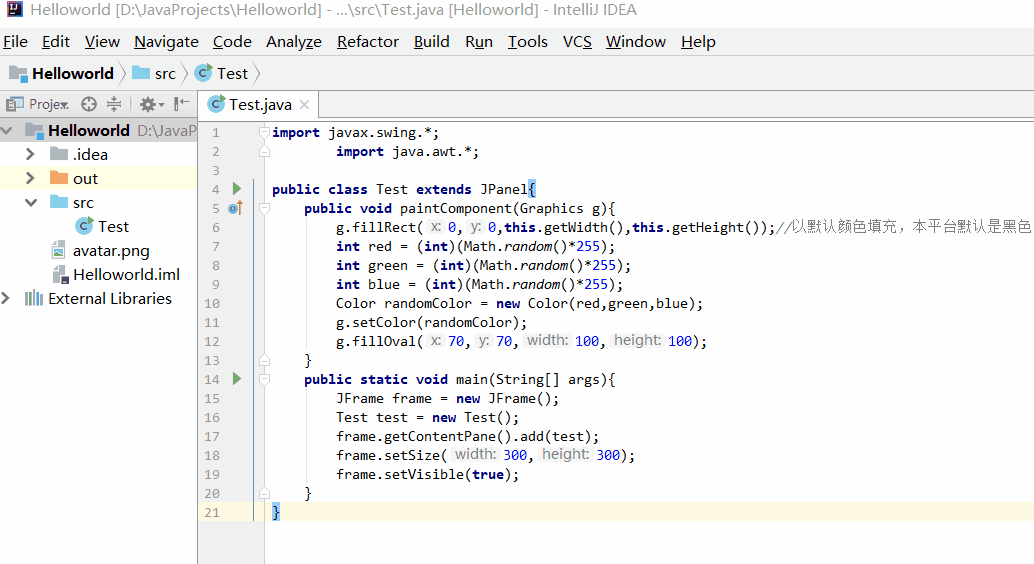Click the width hint value 300 in line 18
1034x564 pixels.
tap(515, 455)
